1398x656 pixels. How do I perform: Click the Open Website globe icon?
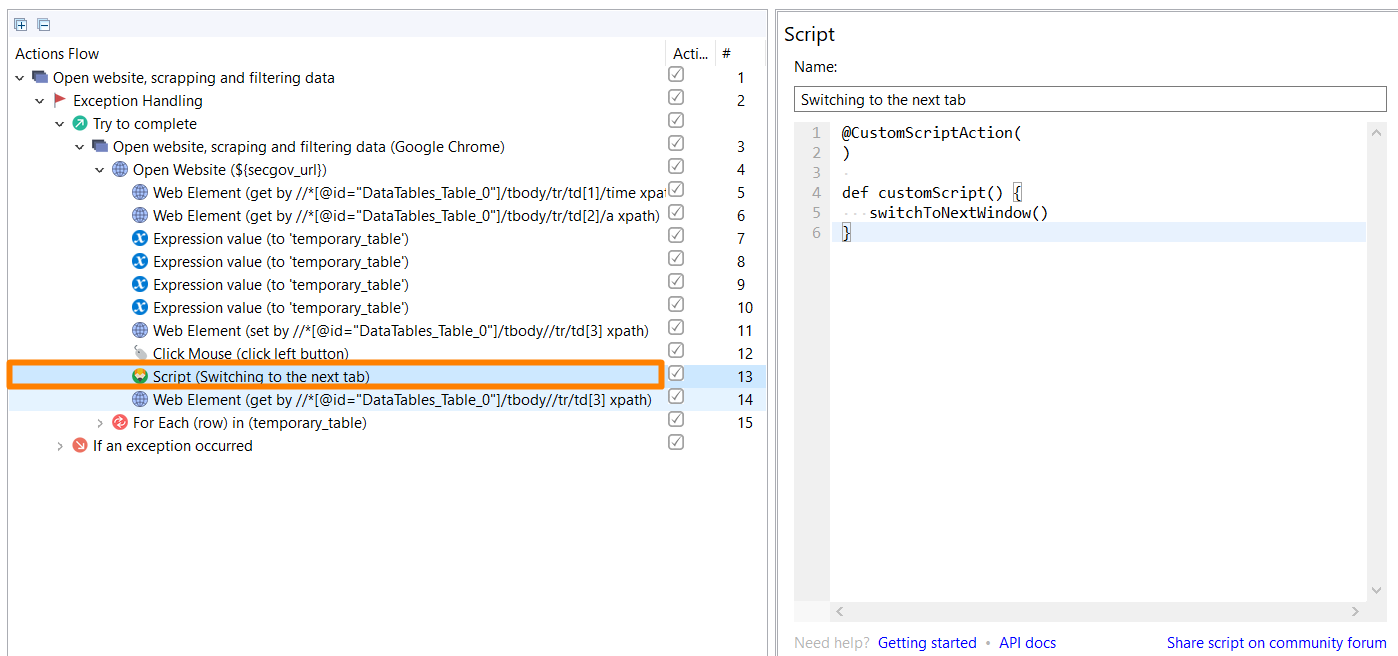click(120, 169)
